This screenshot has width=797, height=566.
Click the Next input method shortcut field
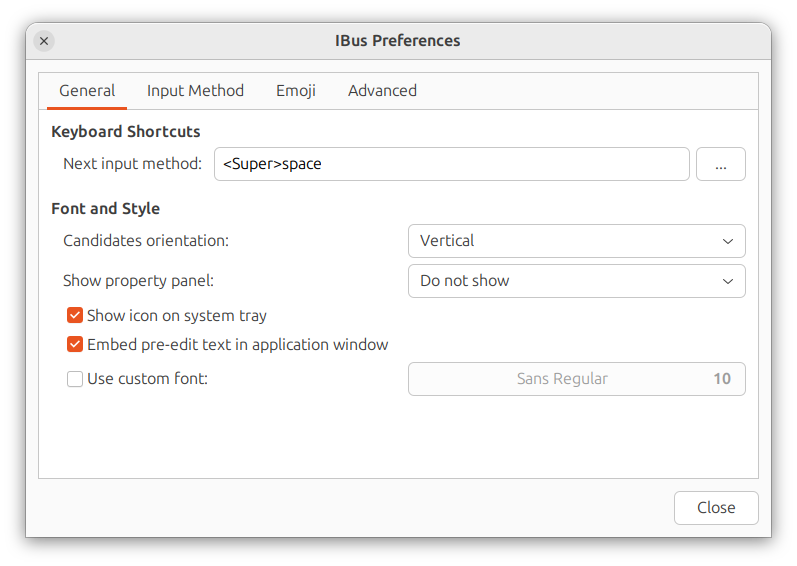[451, 164]
